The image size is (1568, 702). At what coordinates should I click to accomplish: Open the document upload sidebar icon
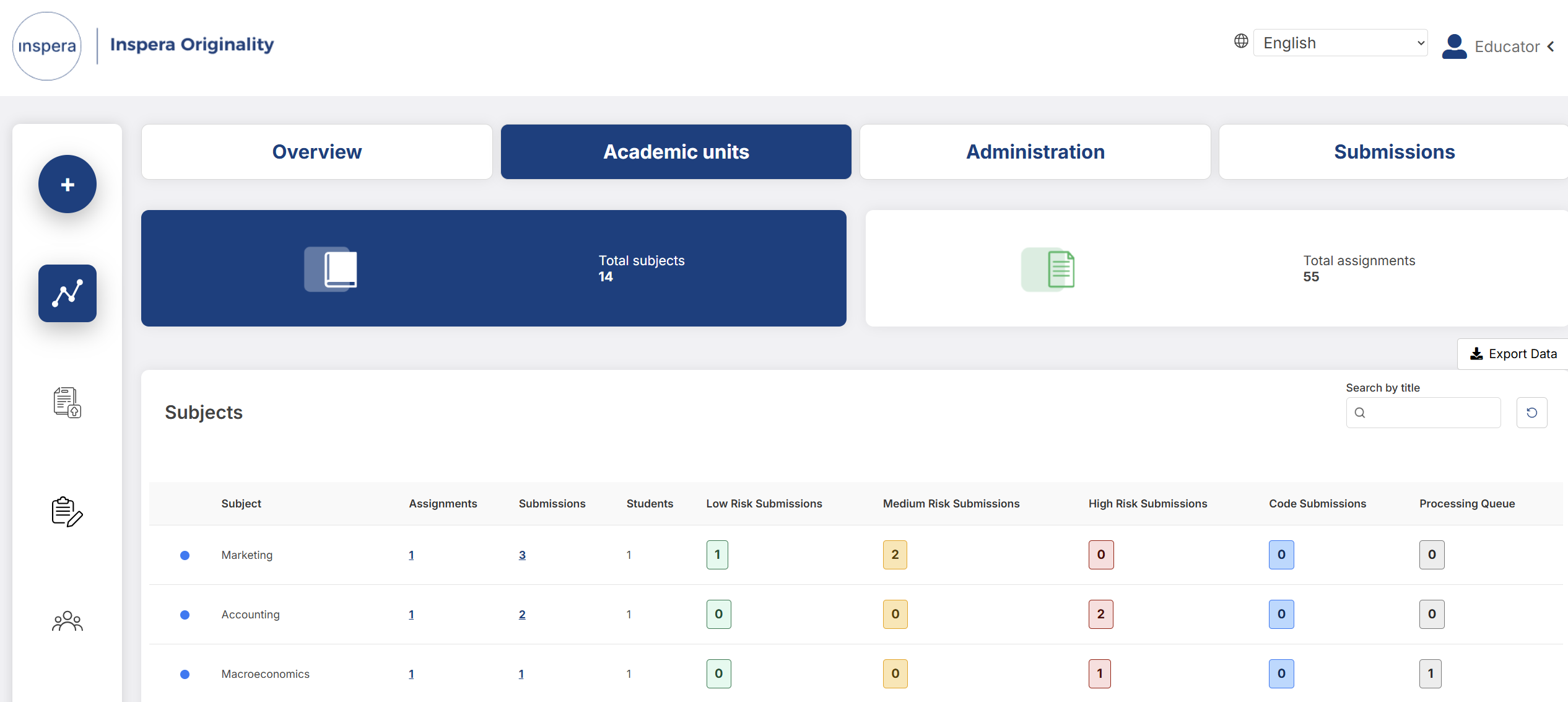pos(68,403)
